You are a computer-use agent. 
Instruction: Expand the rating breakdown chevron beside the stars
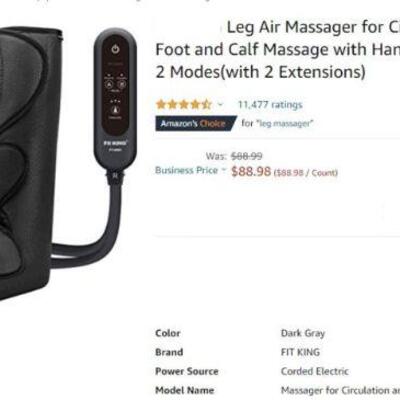pos(220,105)
